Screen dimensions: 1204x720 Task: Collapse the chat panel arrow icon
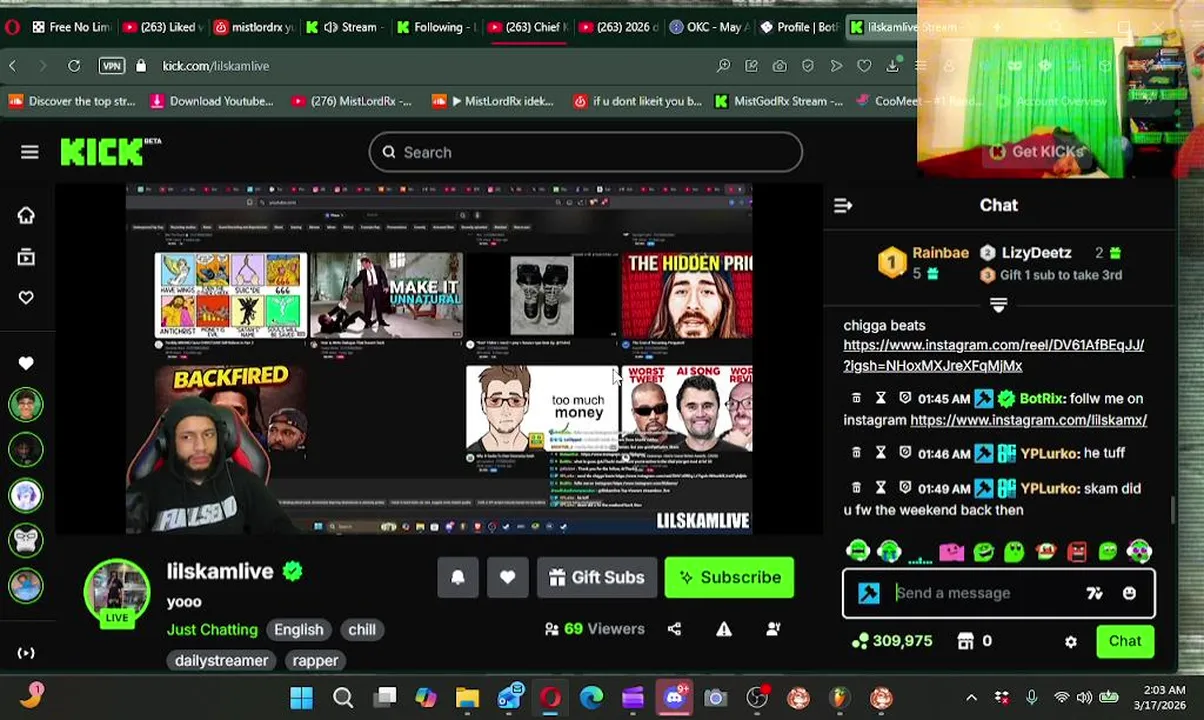(x=843, y=205)
